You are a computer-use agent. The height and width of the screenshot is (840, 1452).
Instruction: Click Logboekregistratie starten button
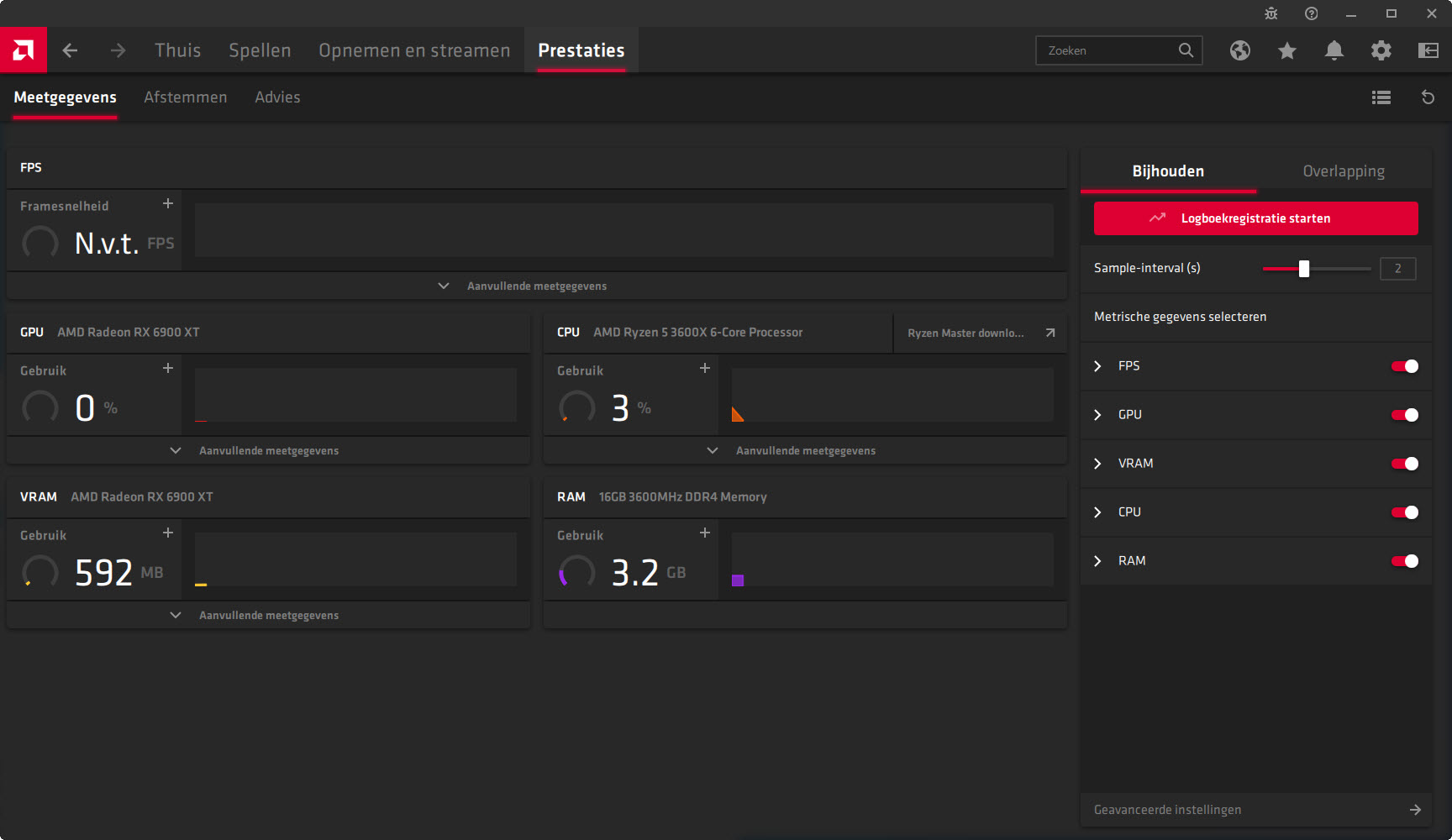point(1255,218)
